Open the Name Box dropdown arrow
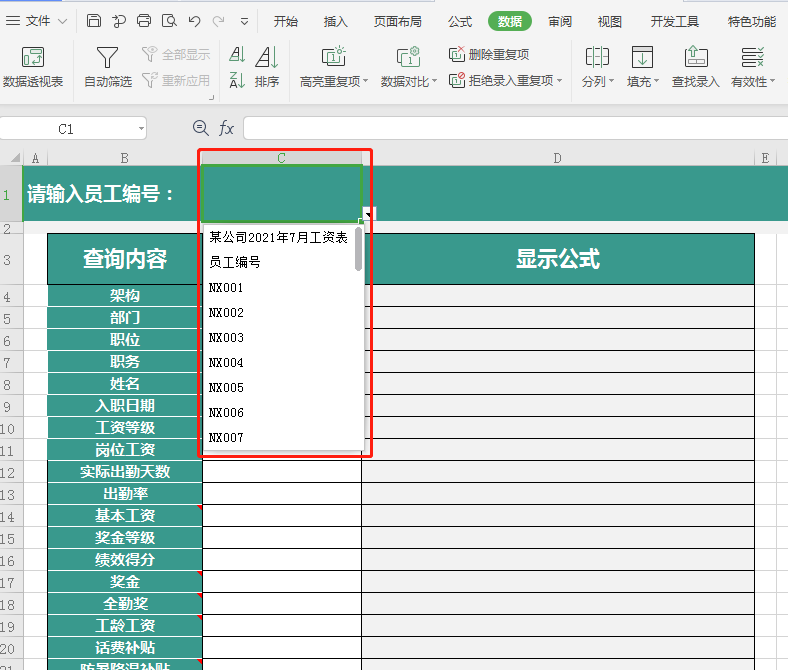 click(141, 129)
